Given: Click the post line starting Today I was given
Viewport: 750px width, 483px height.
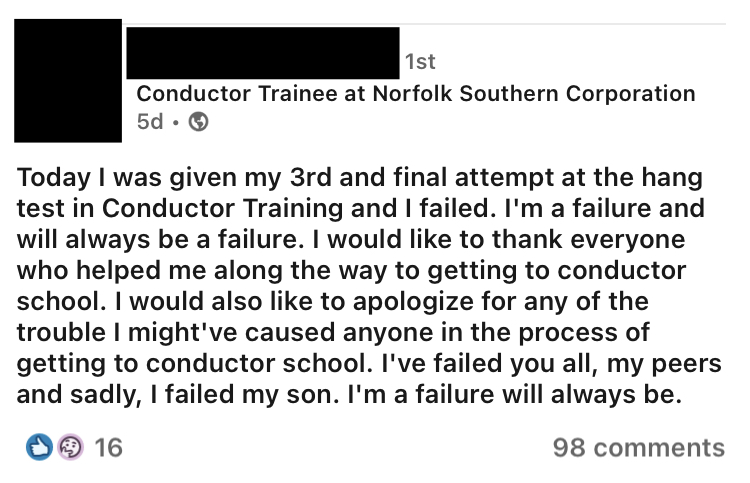Looking at the screenshot, I should click(360, 177).
